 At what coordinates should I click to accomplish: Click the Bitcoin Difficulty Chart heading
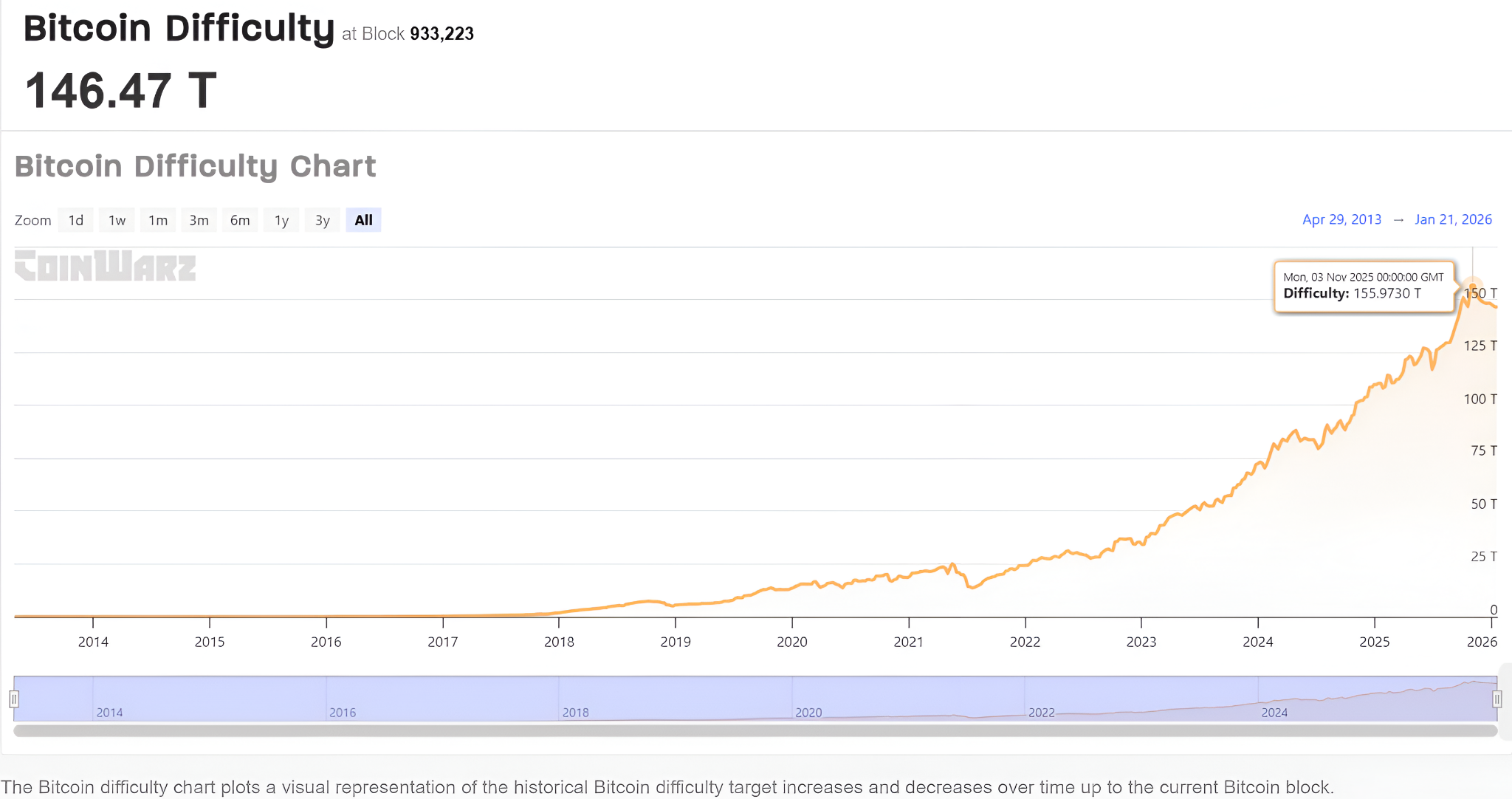(x=196, y=165)
